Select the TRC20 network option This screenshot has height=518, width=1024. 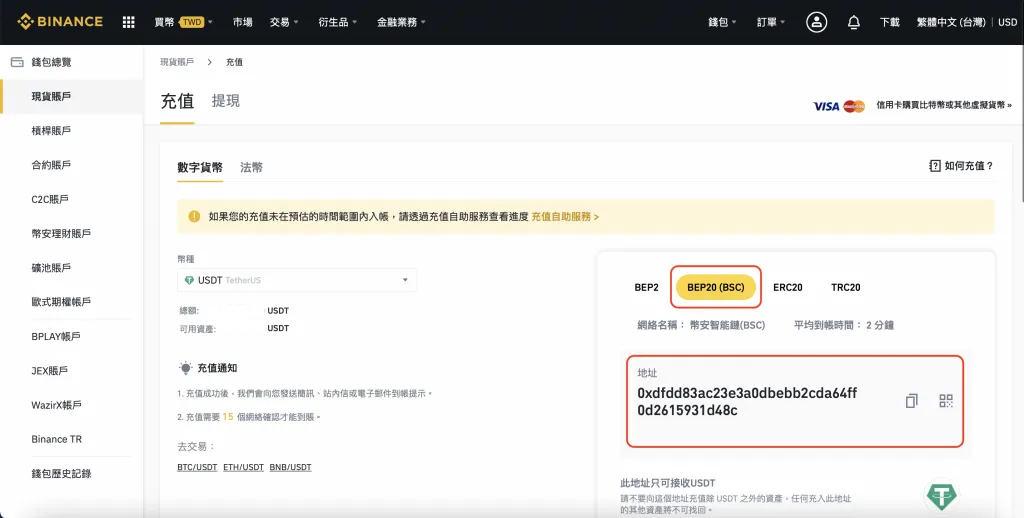845,288
